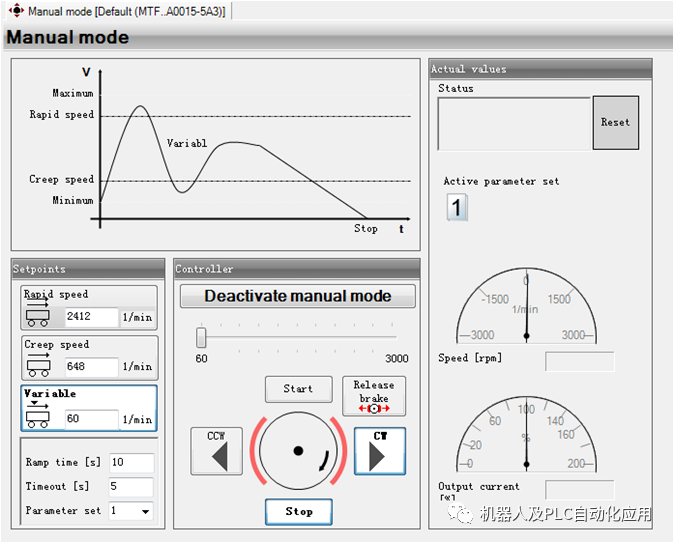Click the Actual values panel header
Viewport: 674px width, 543px height.
540,69
